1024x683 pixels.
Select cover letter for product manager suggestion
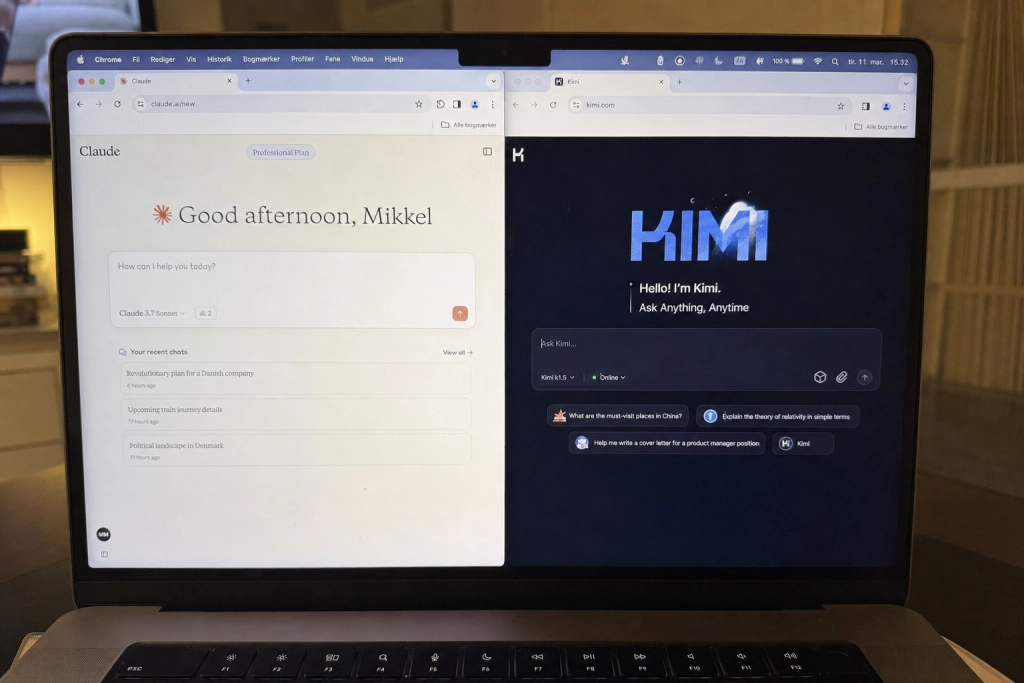click(667, 443)
